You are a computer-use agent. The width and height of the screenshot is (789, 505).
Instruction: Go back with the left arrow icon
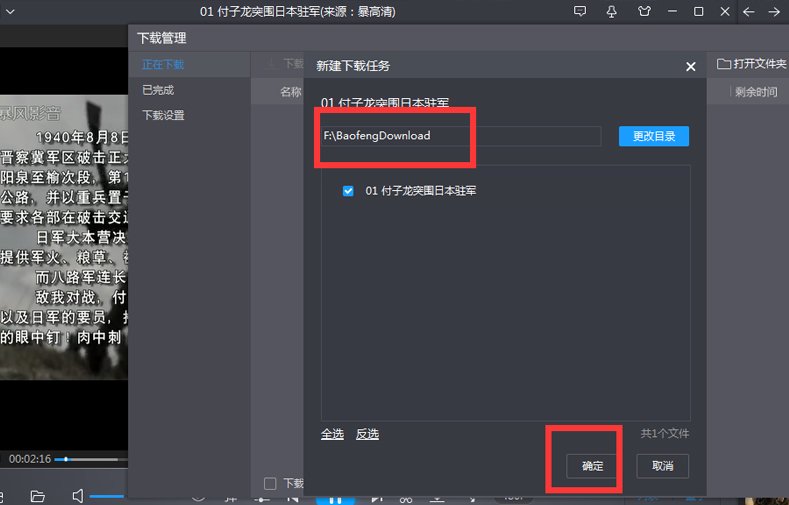pos(749,12)
